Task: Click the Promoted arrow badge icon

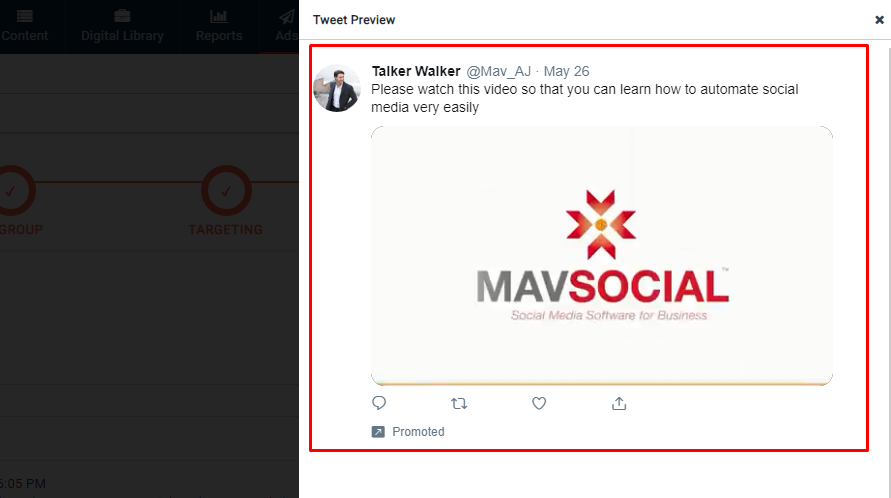Action: (378, 432)
